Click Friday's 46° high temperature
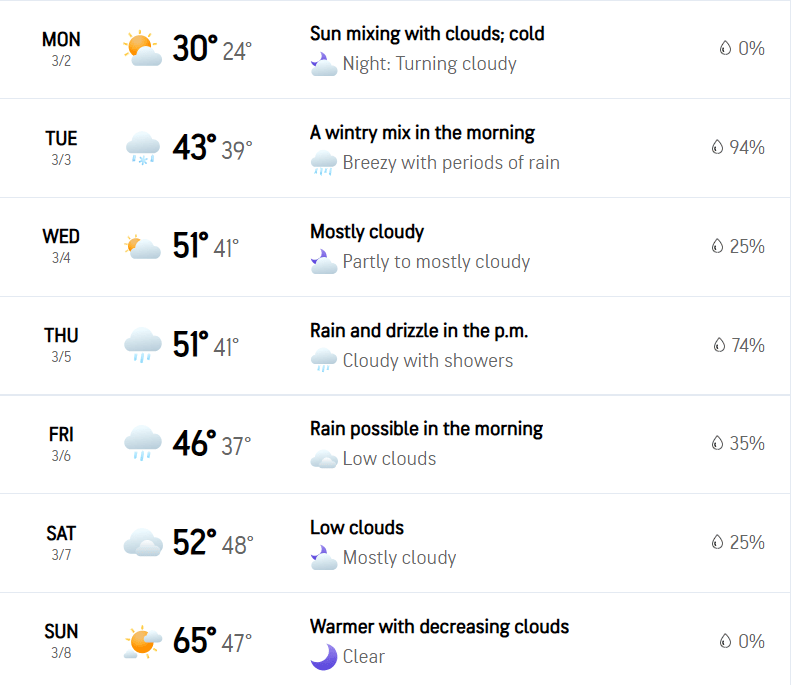The height and width of the screenshot is (685, 791). click(195, 443)
